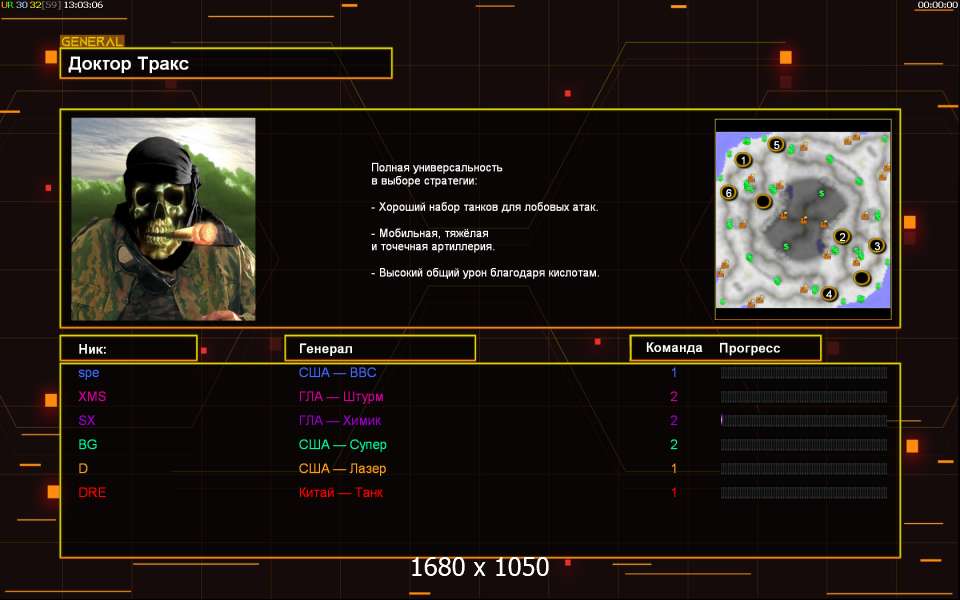The height and width of the screenshot is (600, 960).
Task: Select player nickname XMS
Action: pos(92,397)
